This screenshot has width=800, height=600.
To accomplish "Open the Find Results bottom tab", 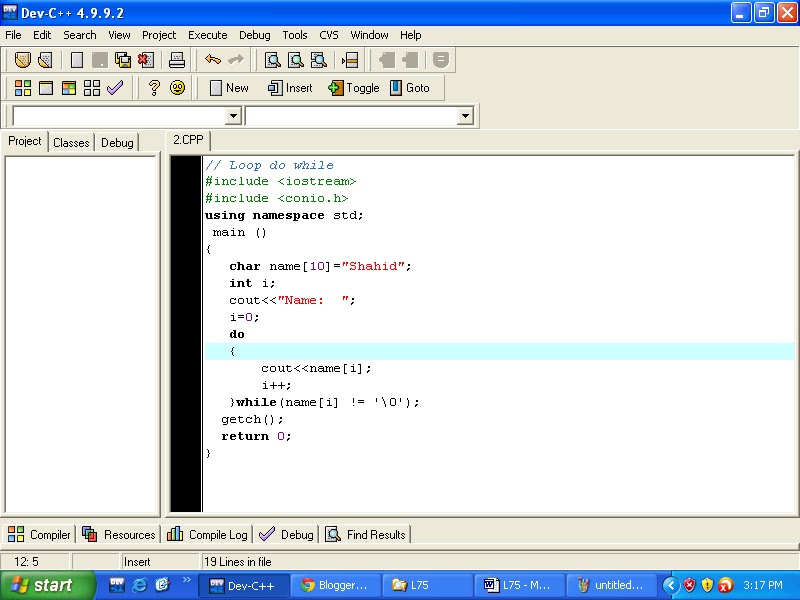I will [x=366, y=534].
